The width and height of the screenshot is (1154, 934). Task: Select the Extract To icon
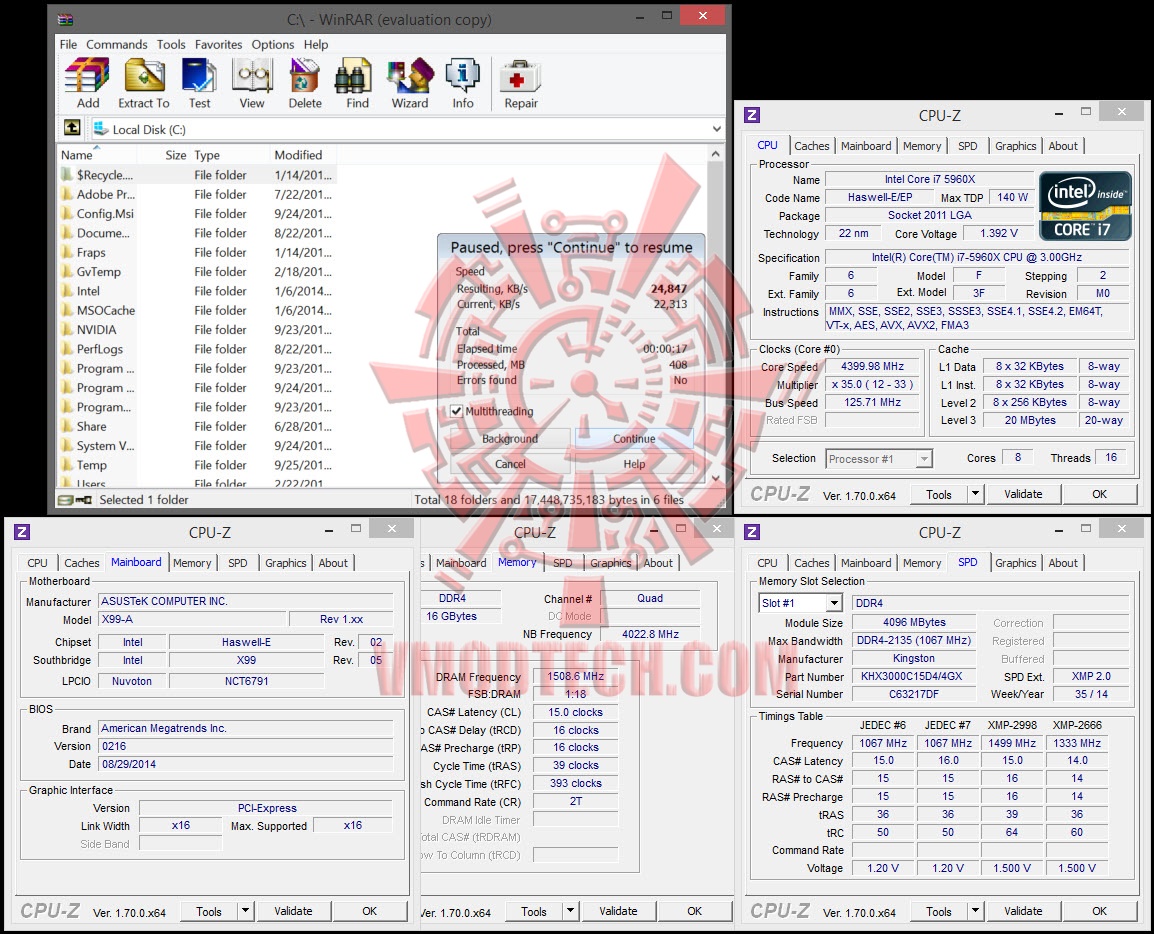(143, 76)
